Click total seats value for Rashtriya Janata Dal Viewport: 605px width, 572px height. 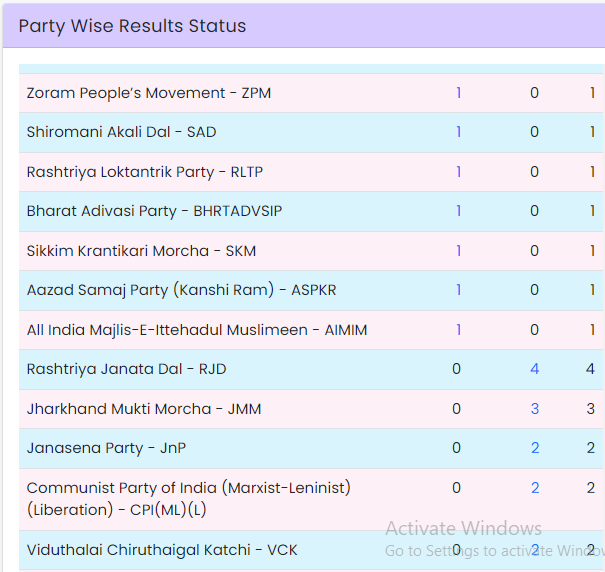pos(591,369)
